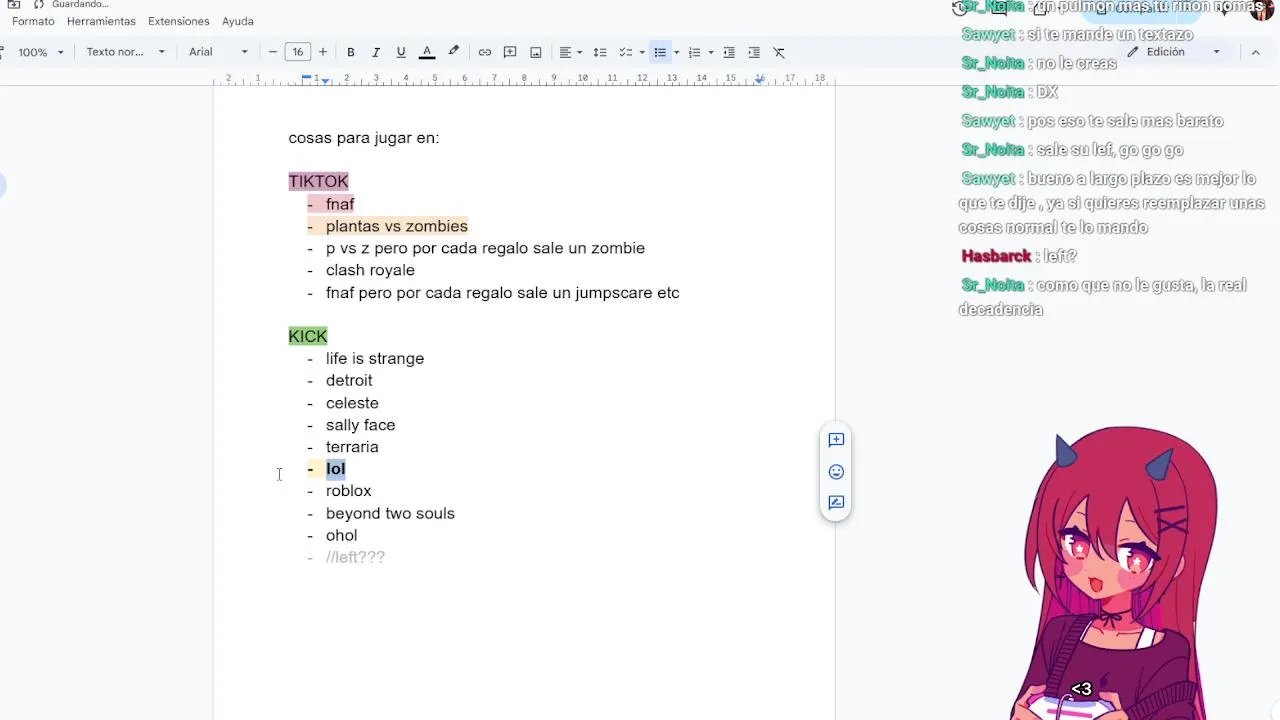Click the insert link icon
The height and width of the screenshot is (720, 1280).
[x=485, y=52]
